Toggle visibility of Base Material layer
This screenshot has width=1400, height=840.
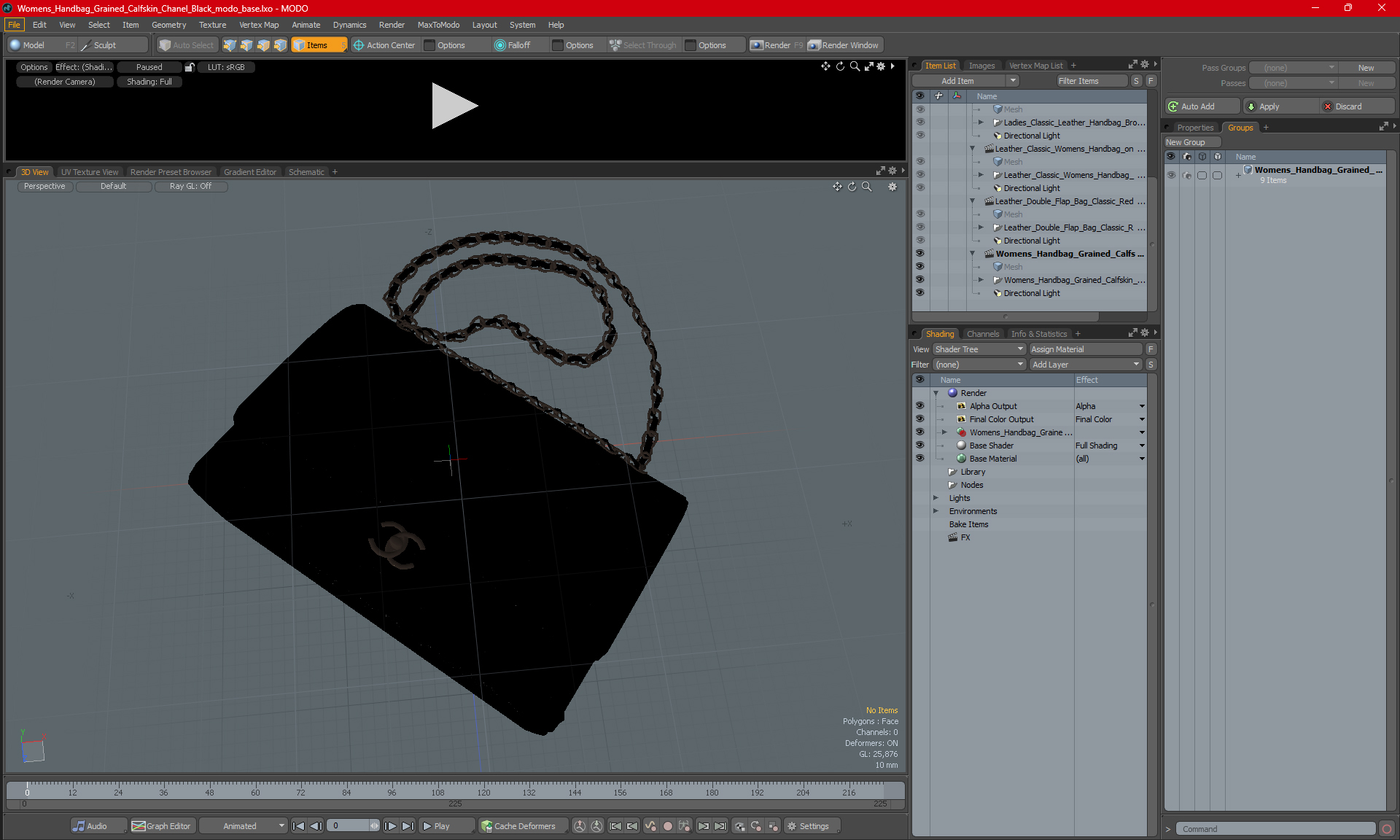pos(919,459)
